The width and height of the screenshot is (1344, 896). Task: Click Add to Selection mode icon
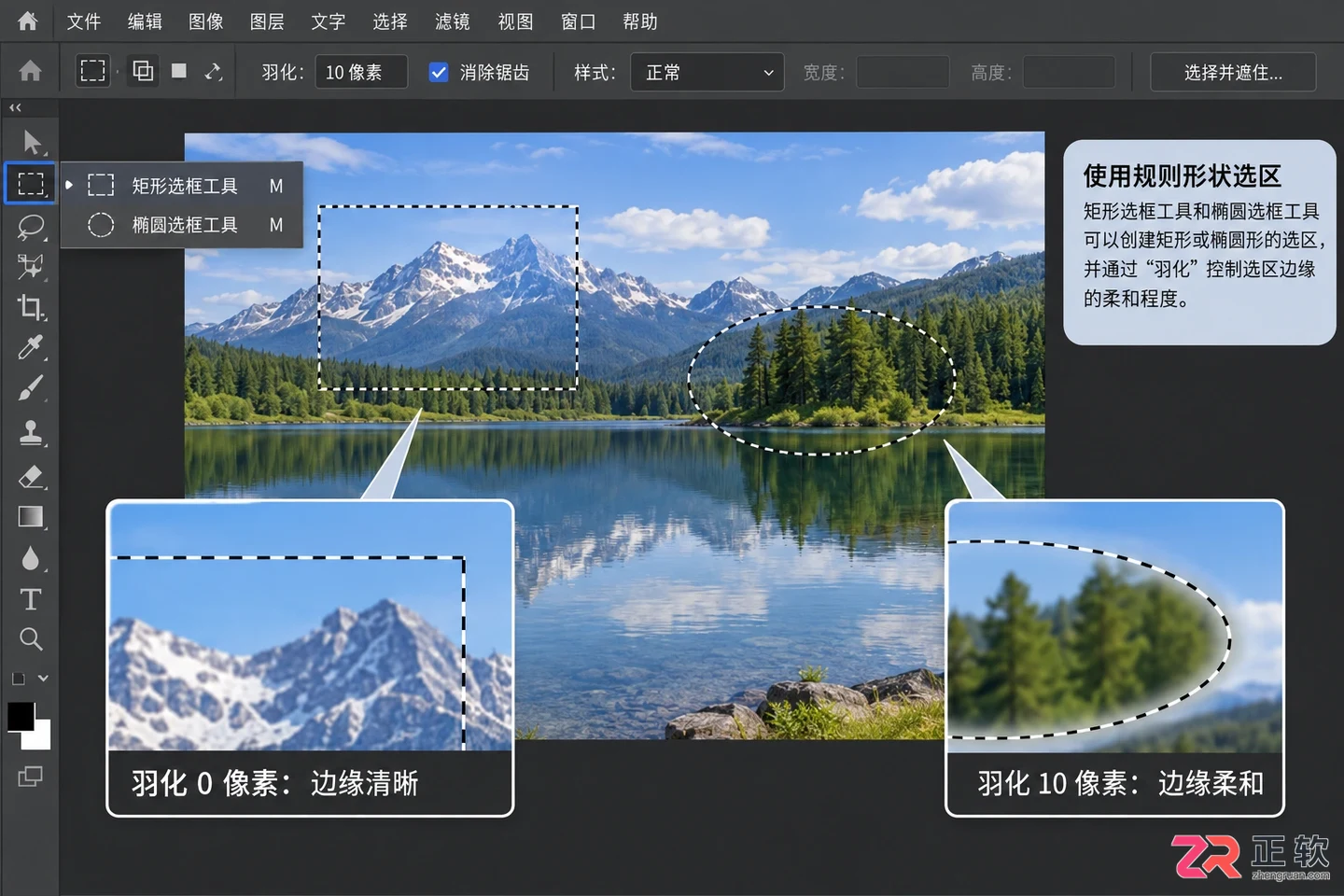pyautogui.click(x=143, y=71)
